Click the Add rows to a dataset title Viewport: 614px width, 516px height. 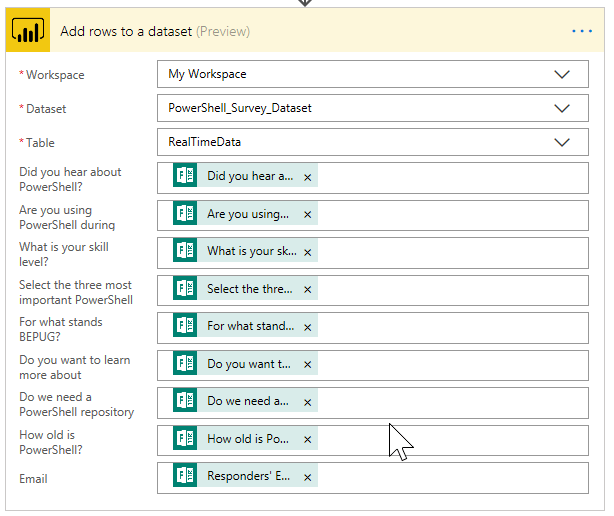126,31
